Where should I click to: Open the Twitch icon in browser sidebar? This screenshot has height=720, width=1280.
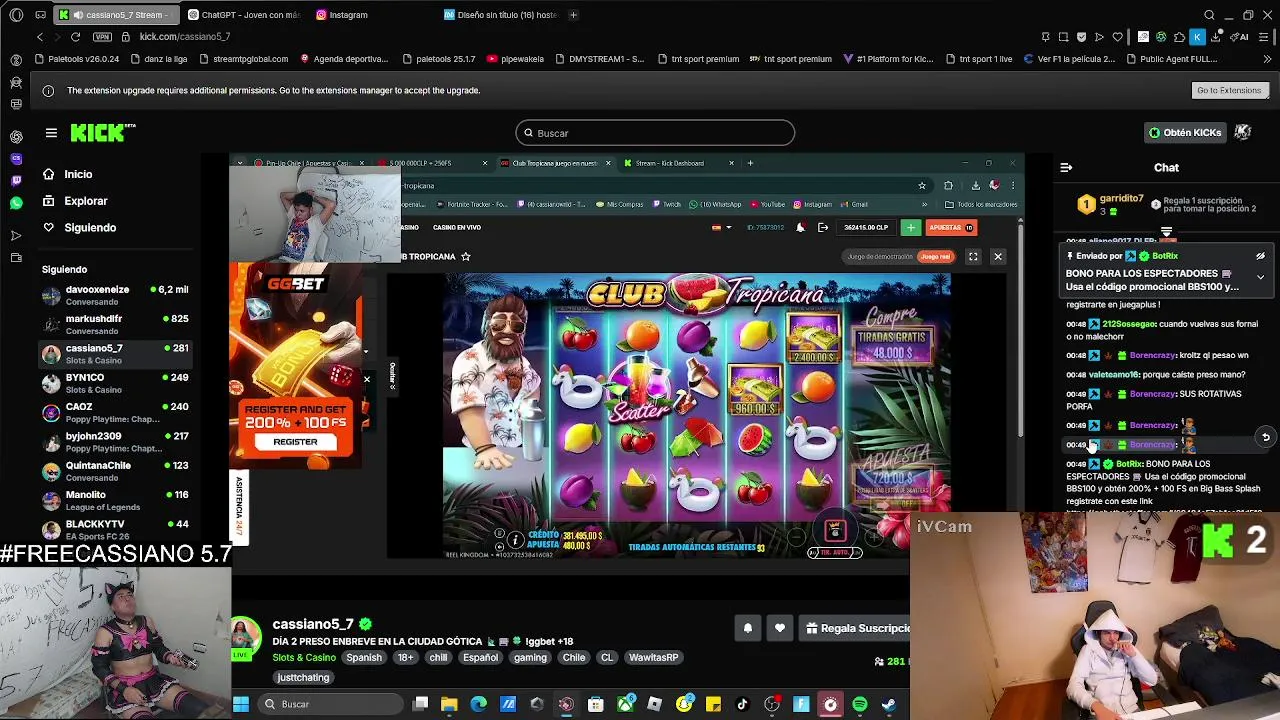pyautogui.click(x=16, y=181)
